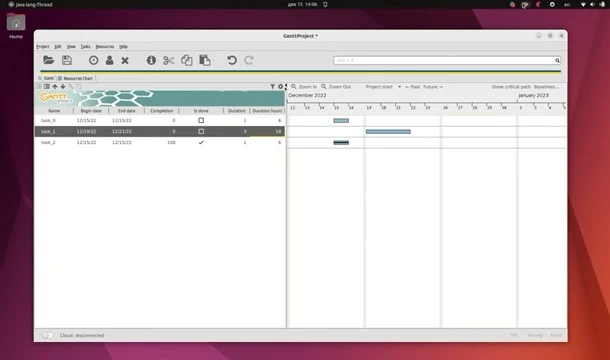
Task: Copy with the duplicate pages icon
Action: [187, 60]
